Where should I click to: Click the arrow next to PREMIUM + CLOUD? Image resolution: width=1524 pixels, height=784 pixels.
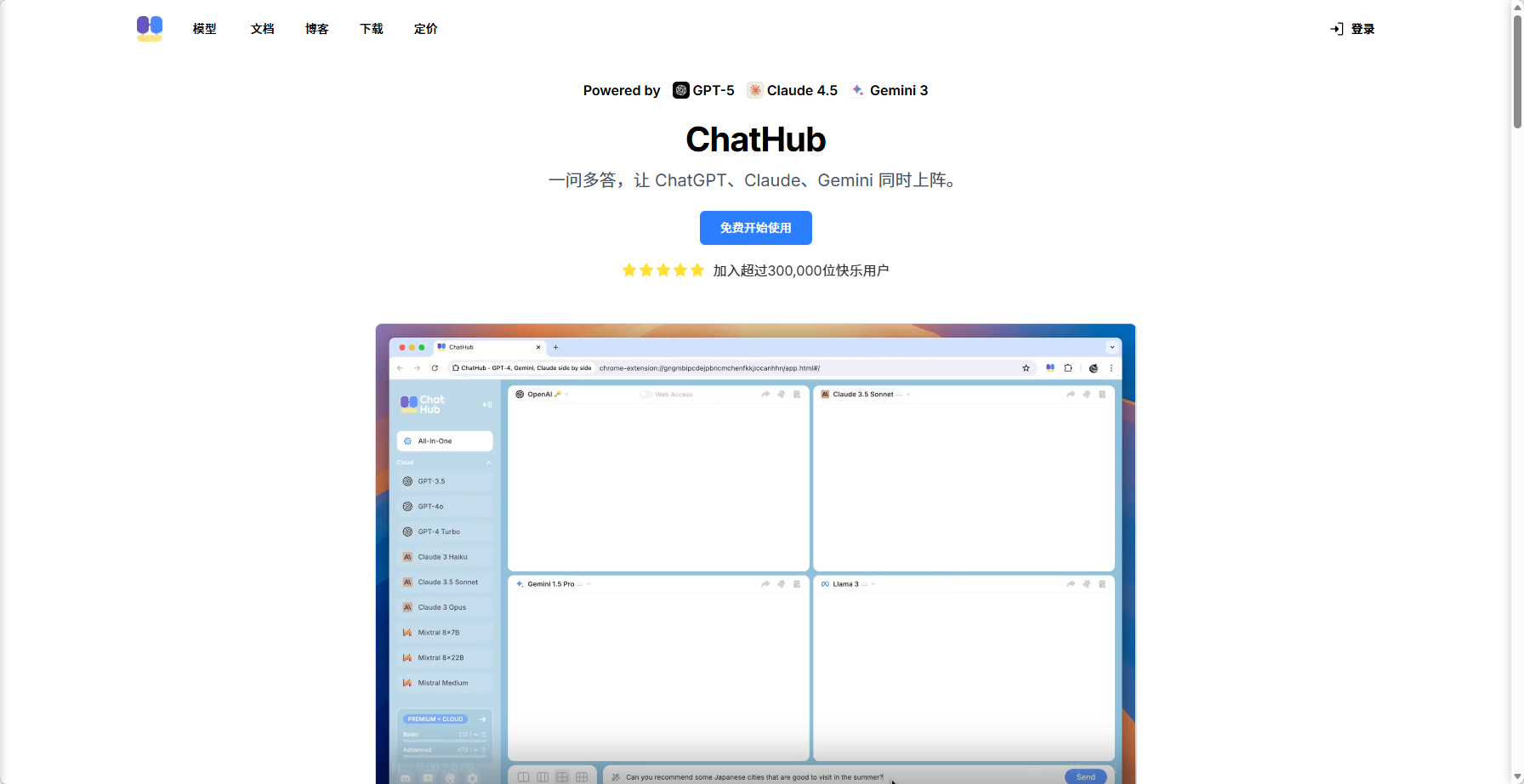point(482,719)
